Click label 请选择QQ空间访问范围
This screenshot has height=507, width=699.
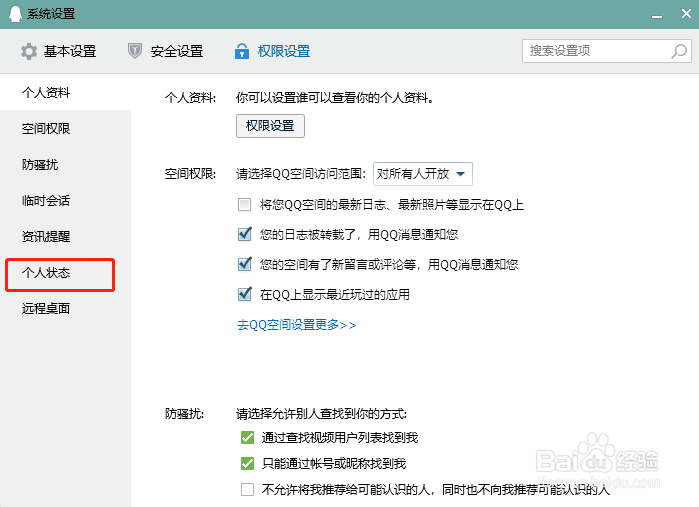[x=301, y=173]
